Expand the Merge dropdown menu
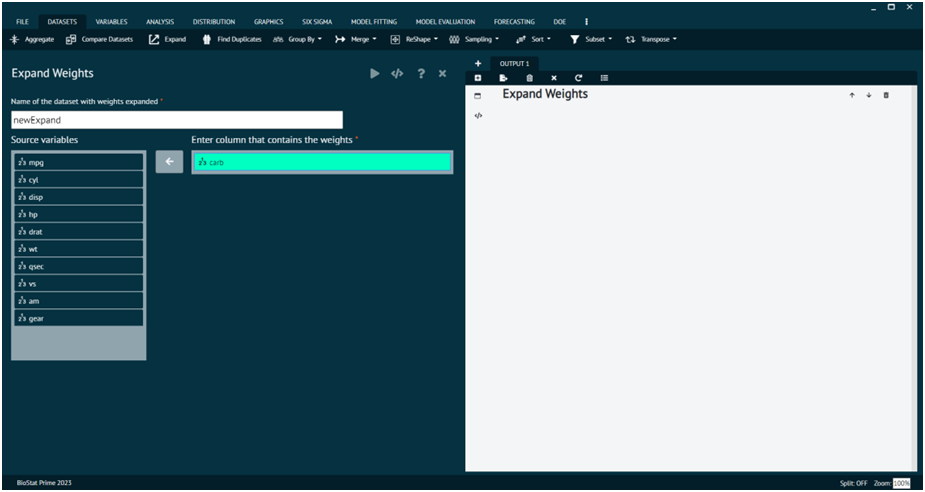The height and width of the screenshot is (492, 925). click(x=356, y=40)
